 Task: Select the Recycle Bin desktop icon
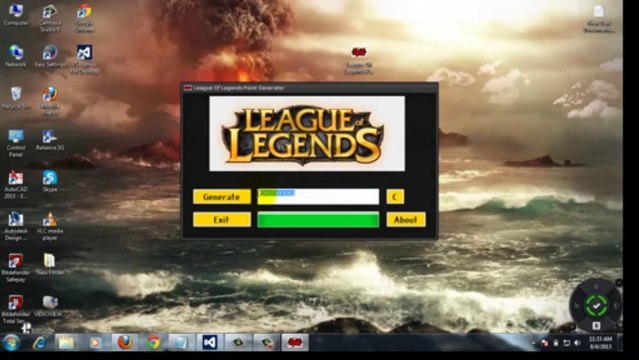point(16,98)
